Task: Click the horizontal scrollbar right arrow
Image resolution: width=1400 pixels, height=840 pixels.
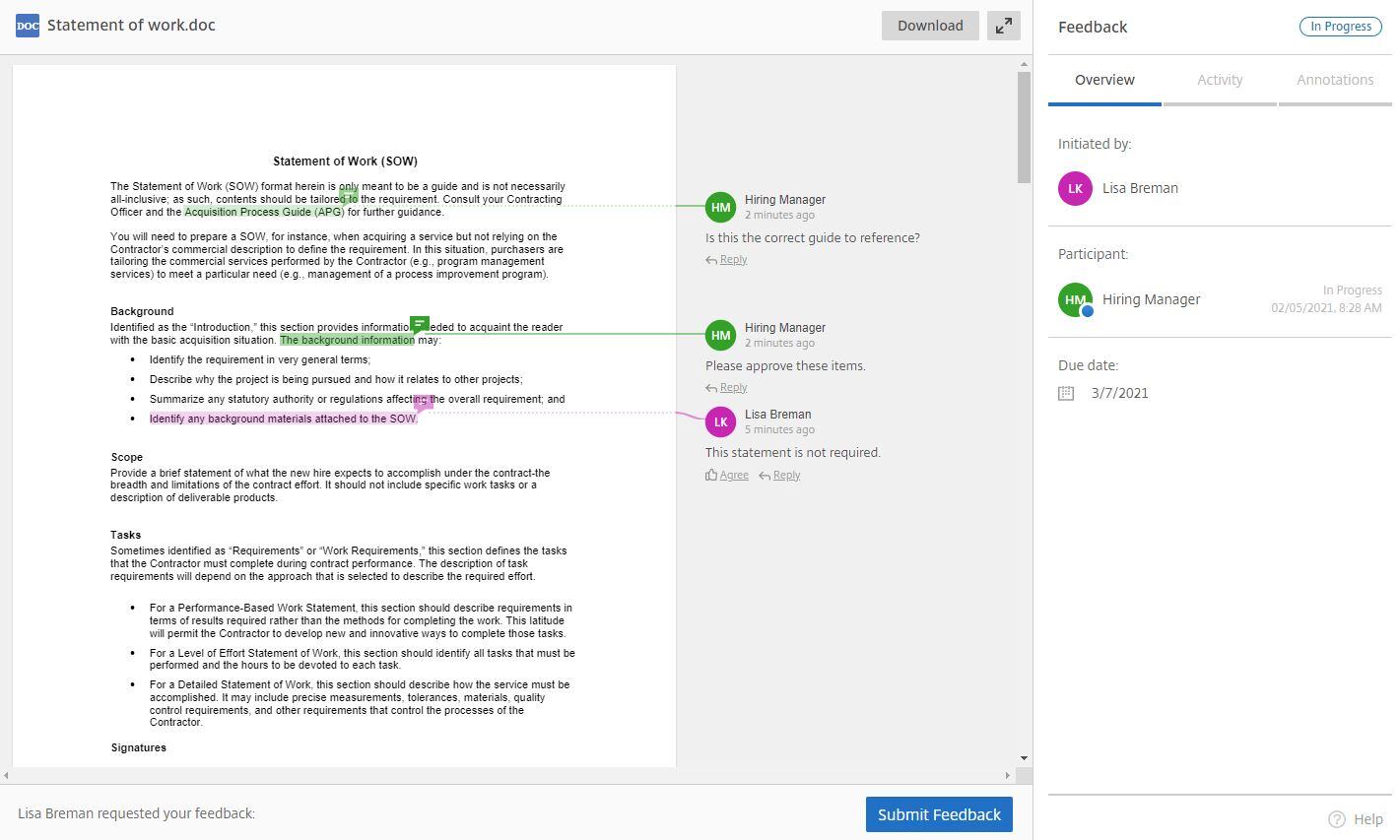Action: (1007, 776)
